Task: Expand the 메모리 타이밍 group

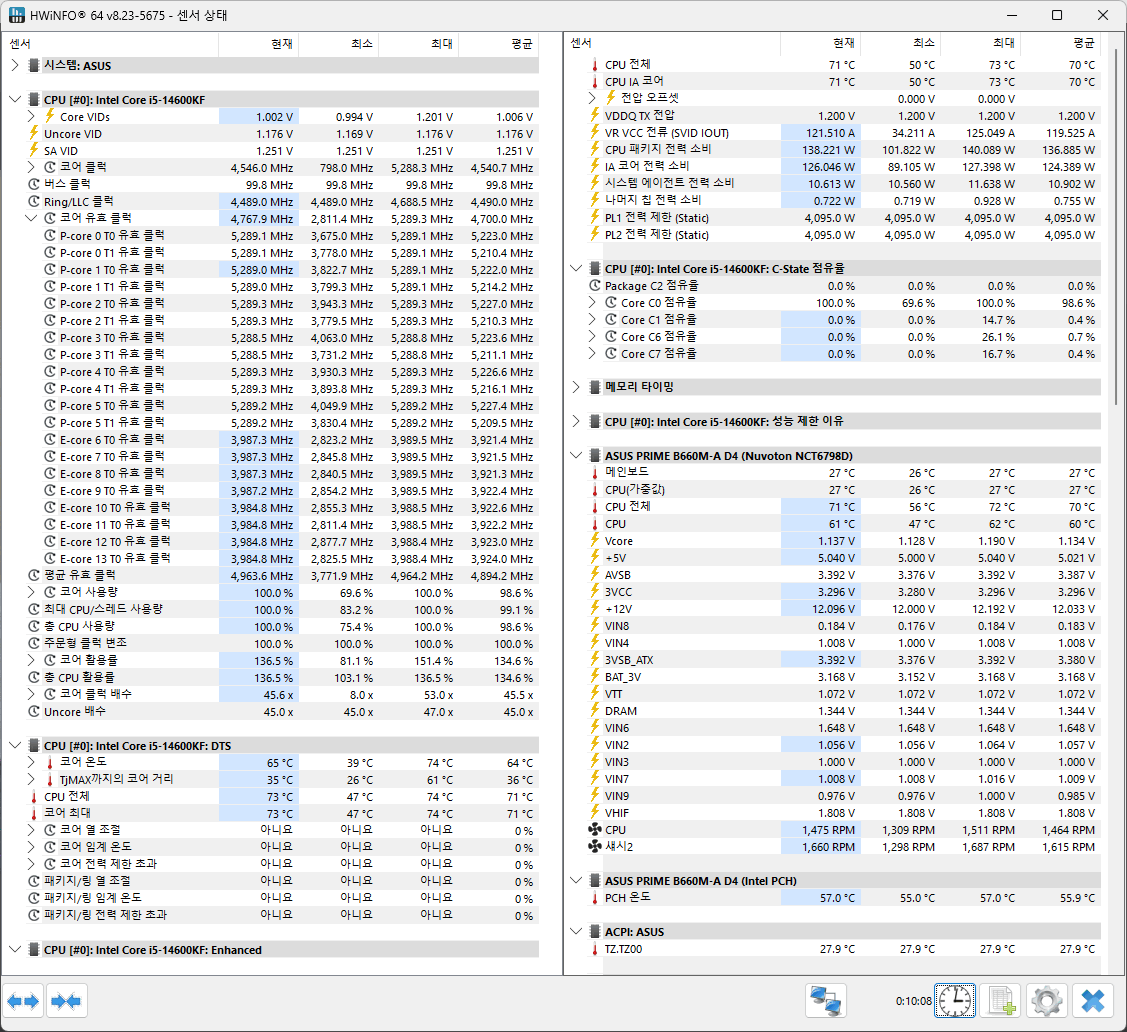Action: 576,387
